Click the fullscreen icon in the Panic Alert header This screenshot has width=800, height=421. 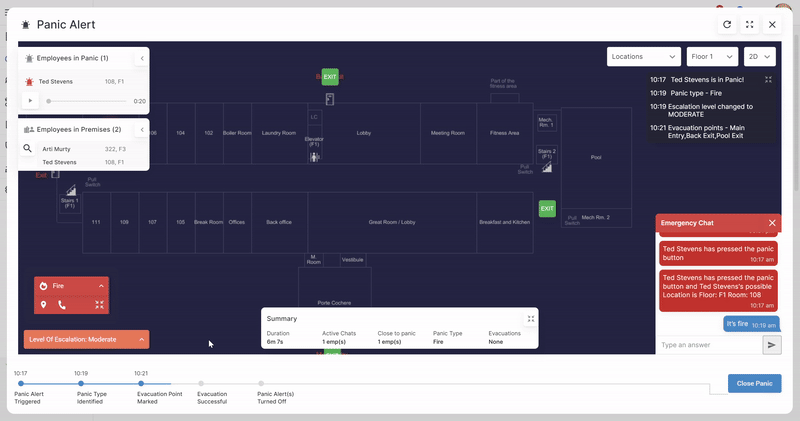pos(750,24)
